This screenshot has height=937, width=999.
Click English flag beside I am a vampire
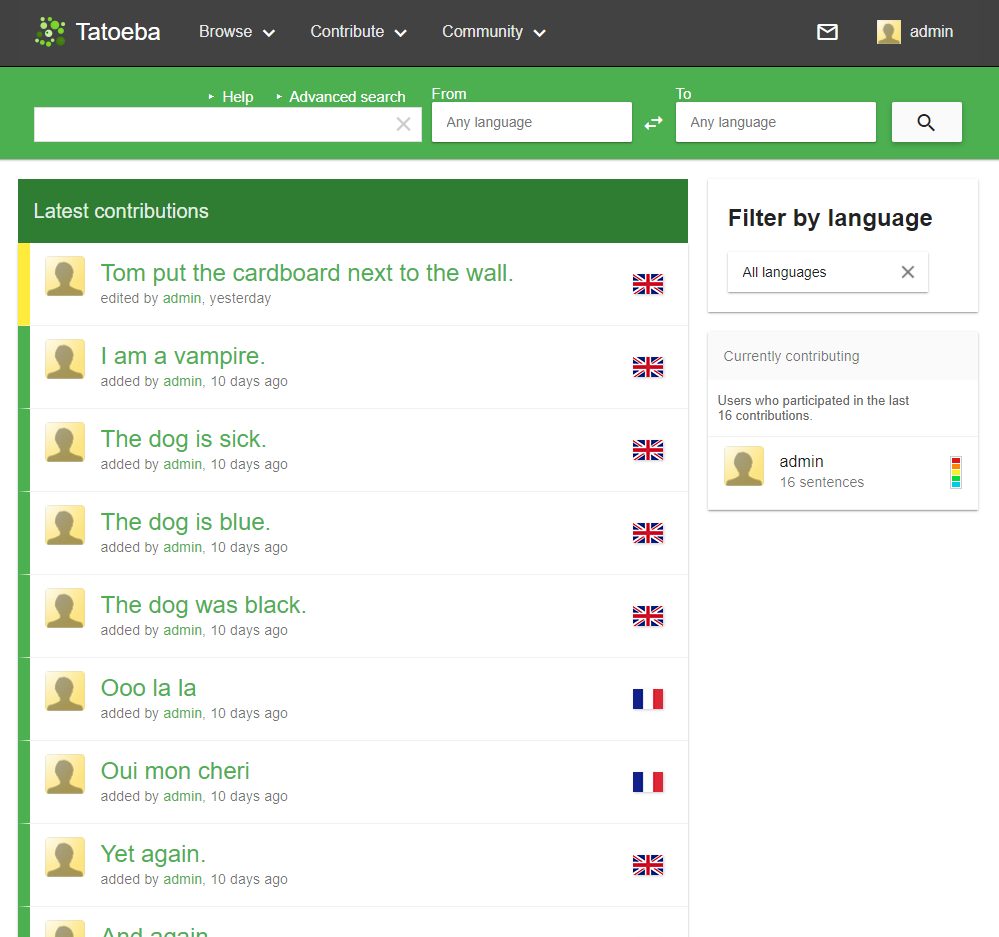(648, 367)
